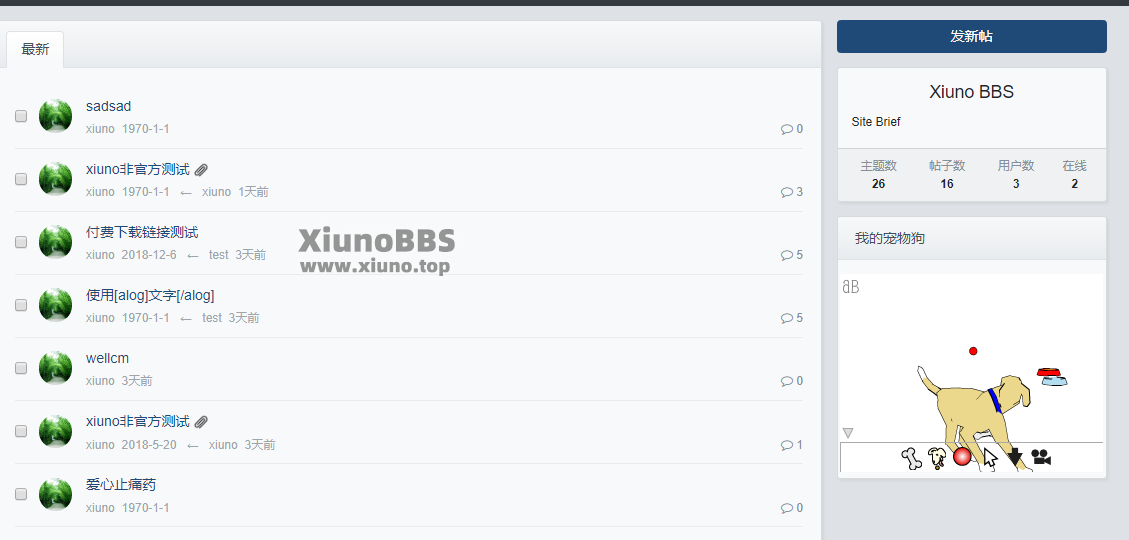Screen dimensions: 1129x540
Task: Click the Xiuno BBS site title
Action: (x=971, y=91)
